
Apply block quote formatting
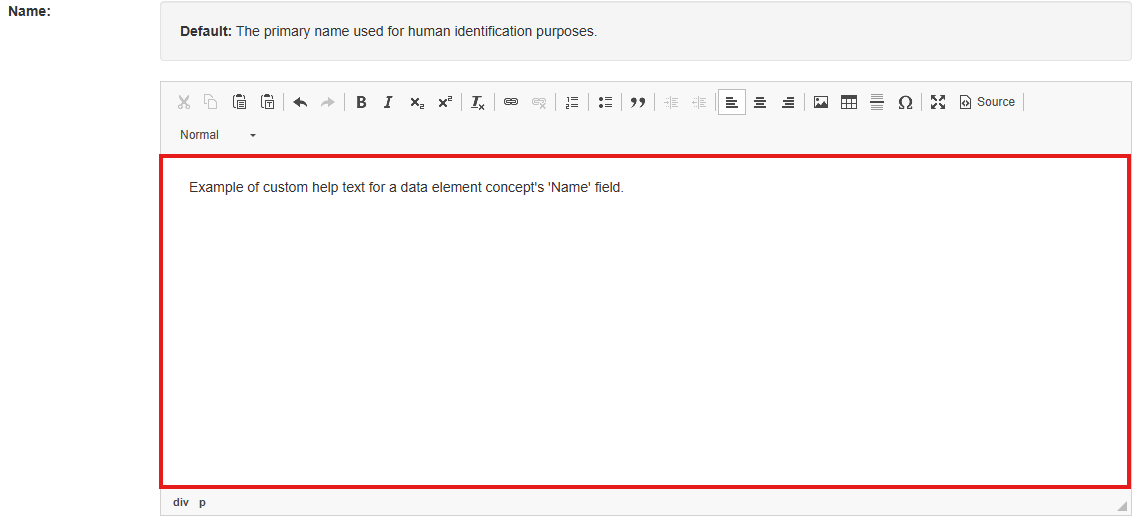[x=638, y=102]
